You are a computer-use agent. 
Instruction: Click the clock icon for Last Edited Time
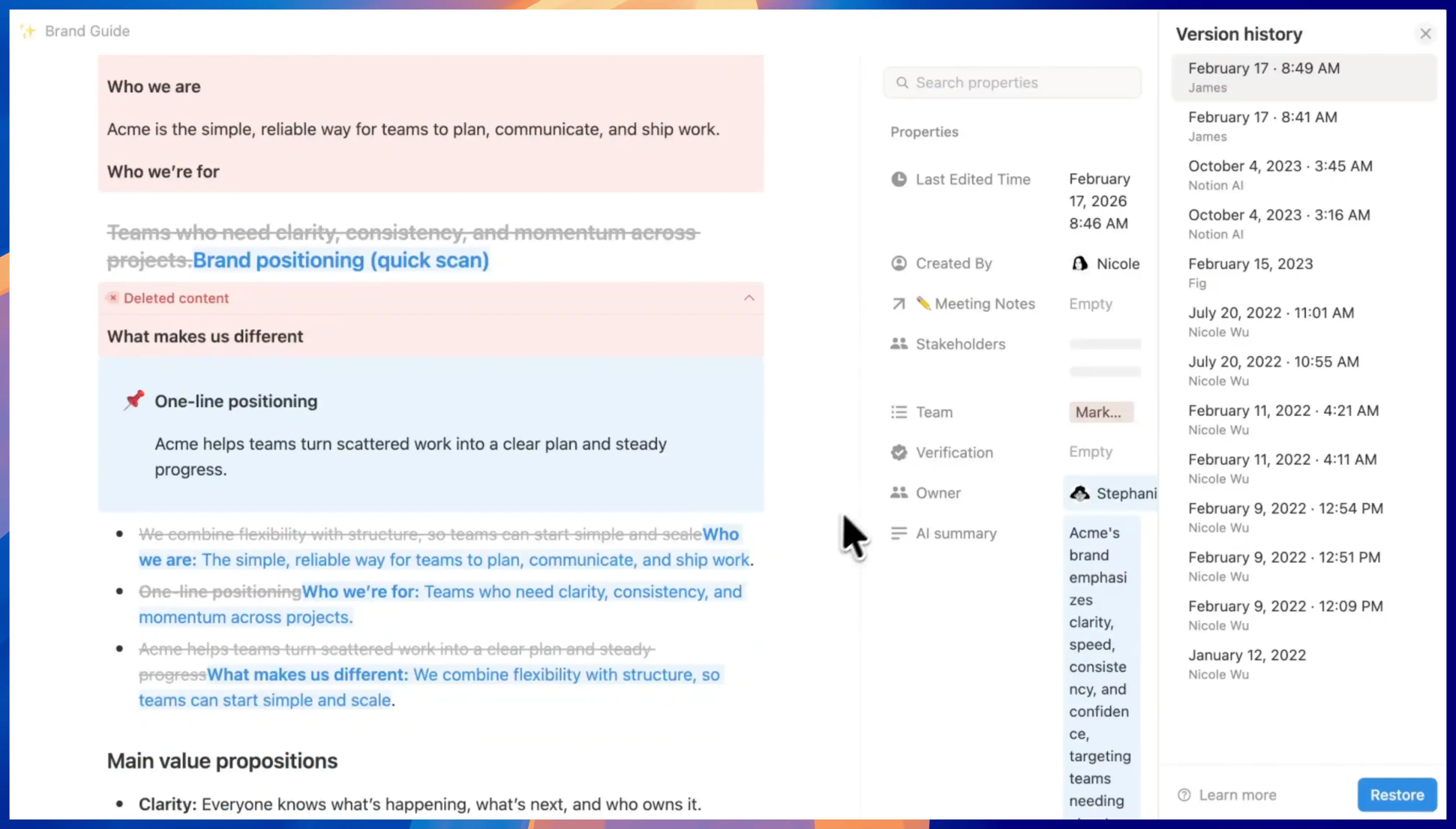[x=899, y=179]
